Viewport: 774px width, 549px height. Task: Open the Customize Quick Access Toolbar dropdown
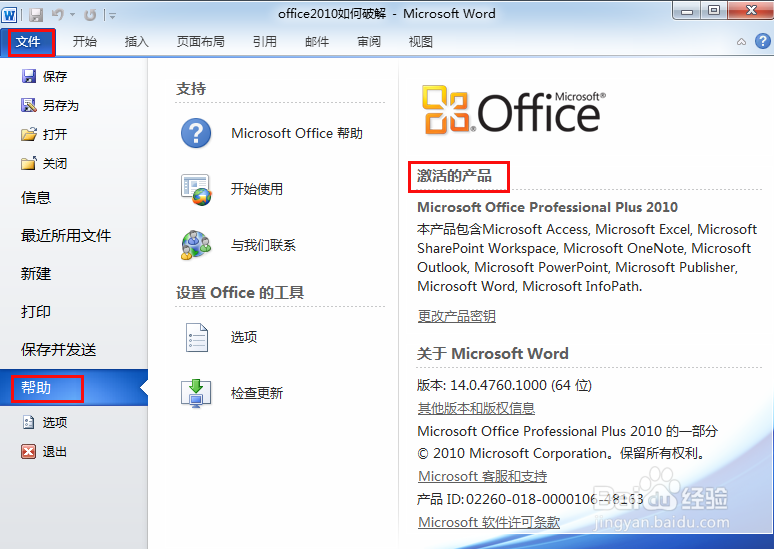113,16
